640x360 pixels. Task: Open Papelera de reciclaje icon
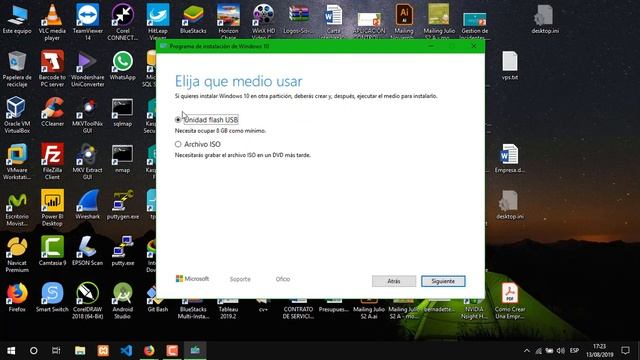point(17,69)
